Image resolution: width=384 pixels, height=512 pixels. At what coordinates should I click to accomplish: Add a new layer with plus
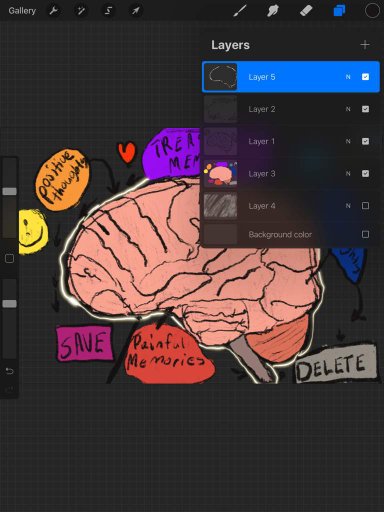(365, 45)
